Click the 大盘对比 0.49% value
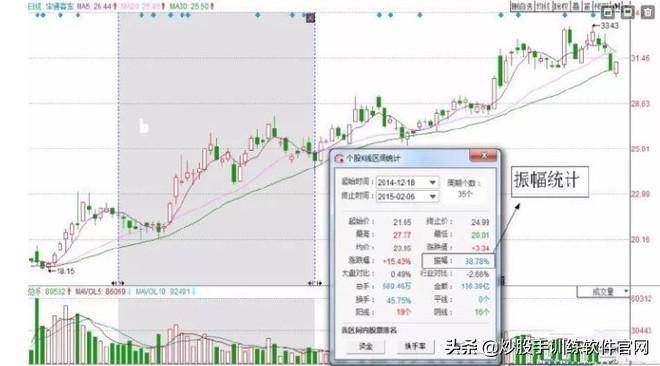 [401, 274]
